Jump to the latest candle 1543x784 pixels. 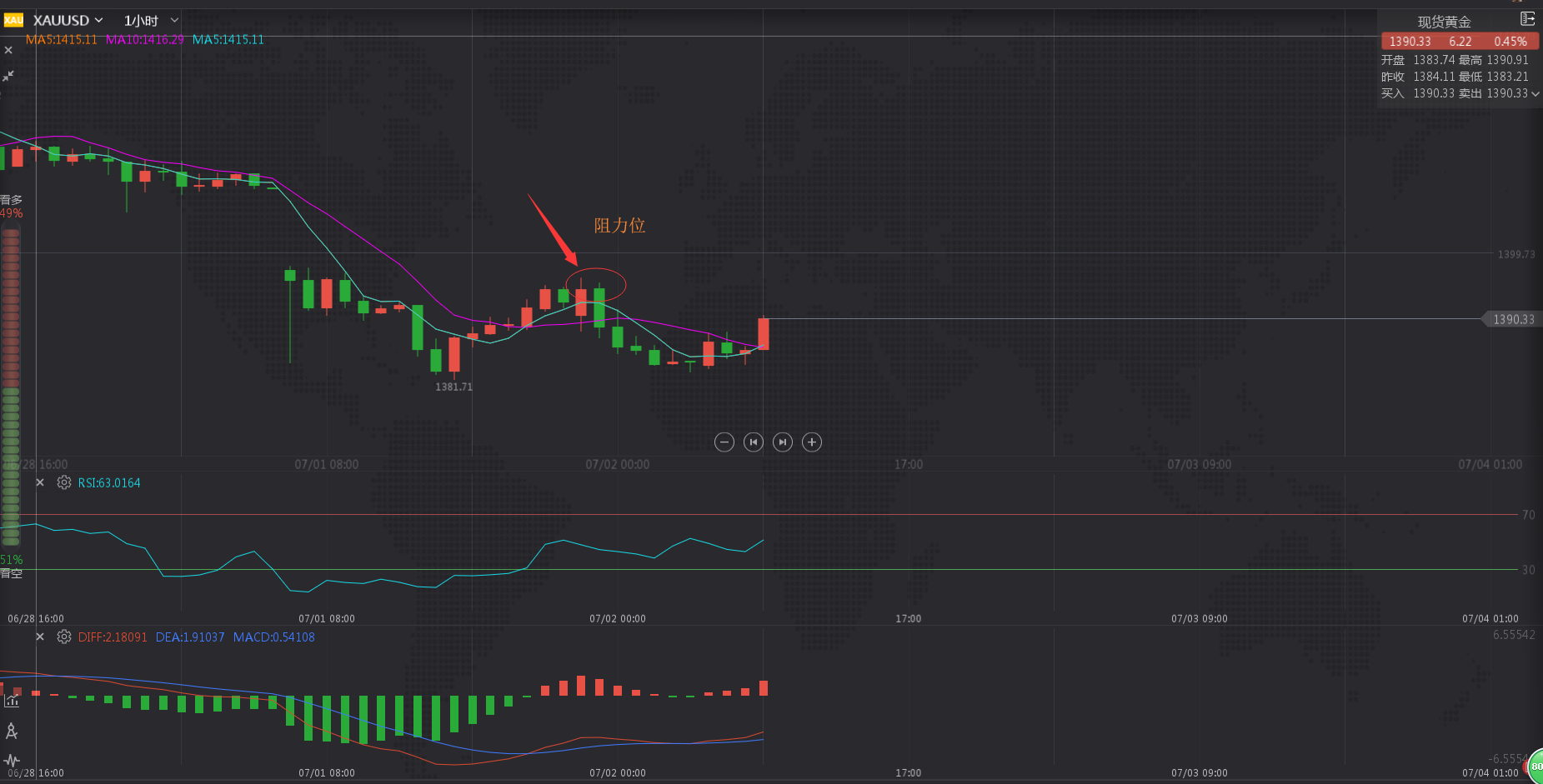(x=783, y=442)
